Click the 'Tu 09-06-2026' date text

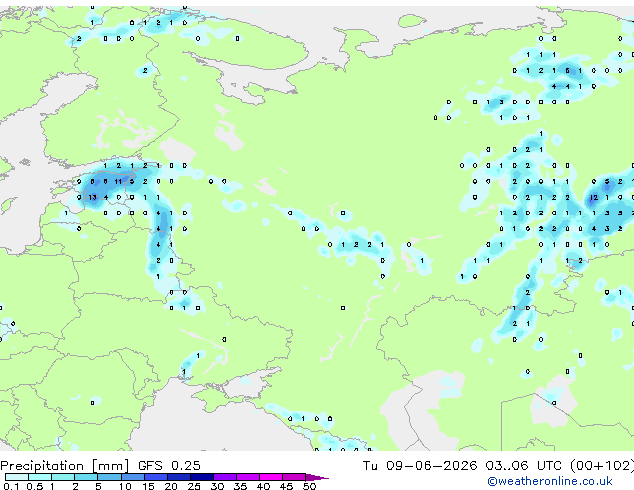pyautogui.click(x=420, y=466)
